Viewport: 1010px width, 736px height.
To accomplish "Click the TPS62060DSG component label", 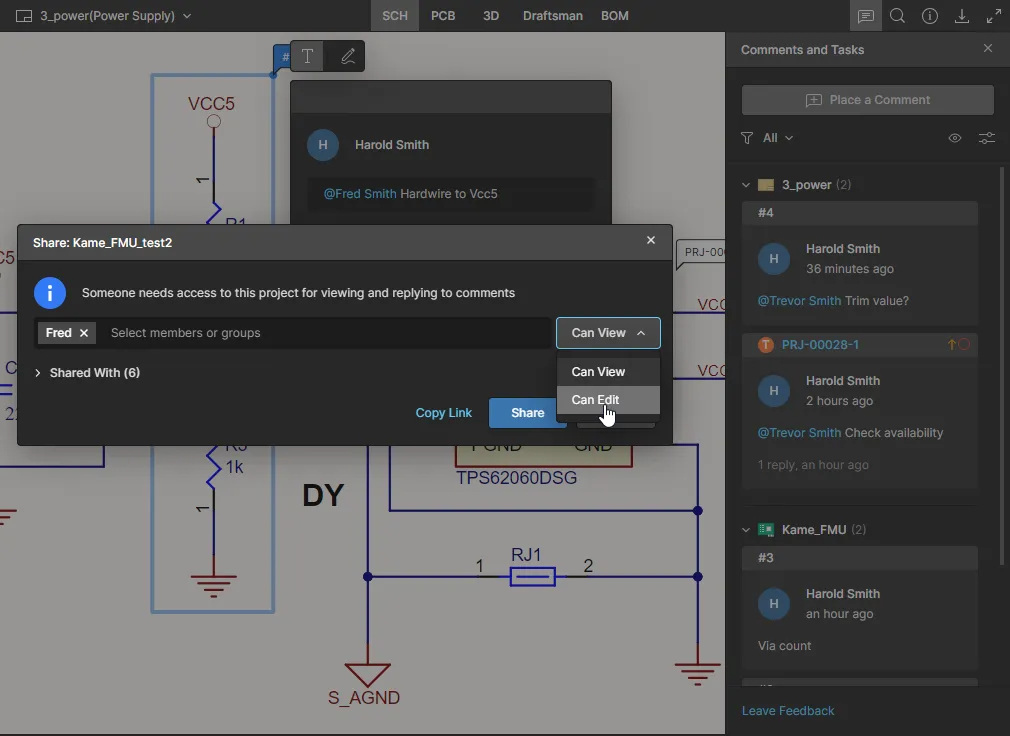I will pos(517,478).
